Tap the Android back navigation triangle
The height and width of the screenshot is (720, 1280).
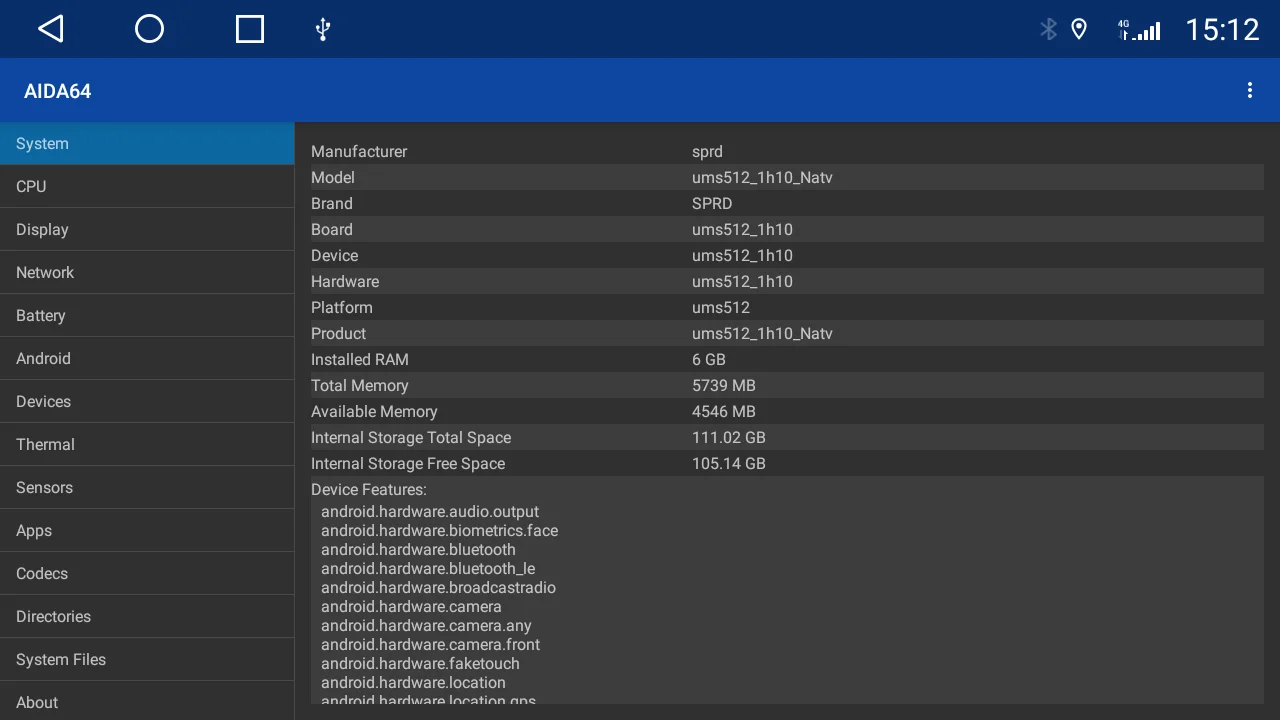(51, 29)
